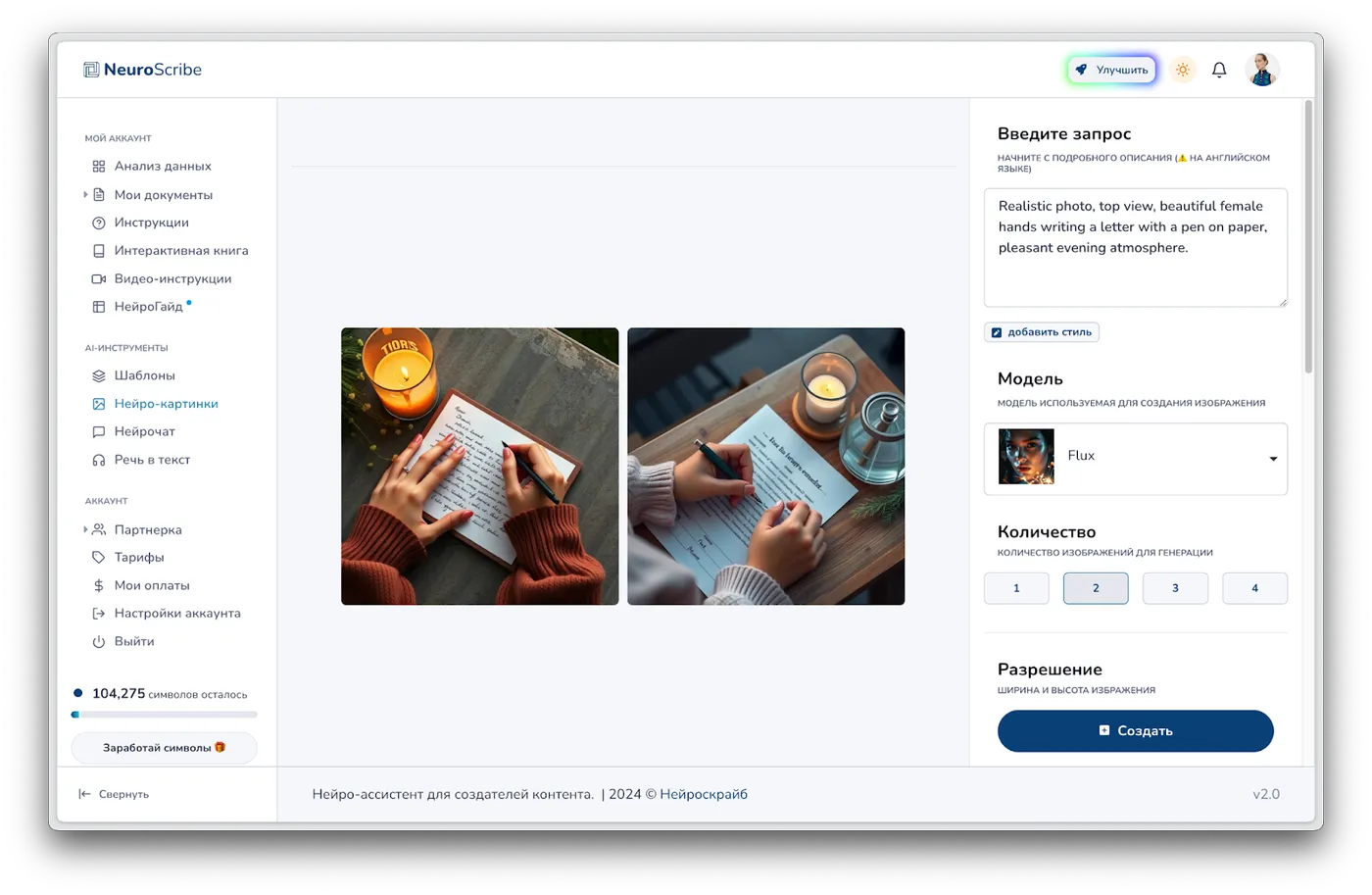Click the Видео-инструкции camera icon
Image resolution: width=1372 pixels, height=895 pixels.
99,278
